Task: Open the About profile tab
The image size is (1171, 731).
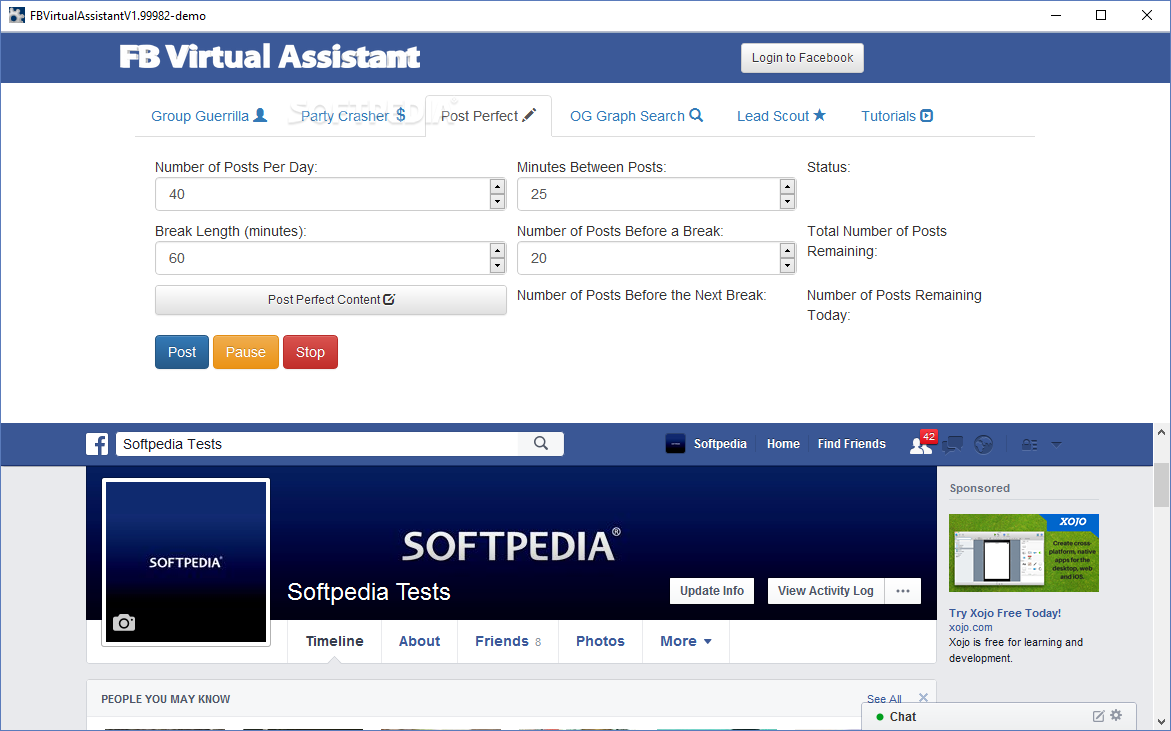Action: click(x=419, y=641)
